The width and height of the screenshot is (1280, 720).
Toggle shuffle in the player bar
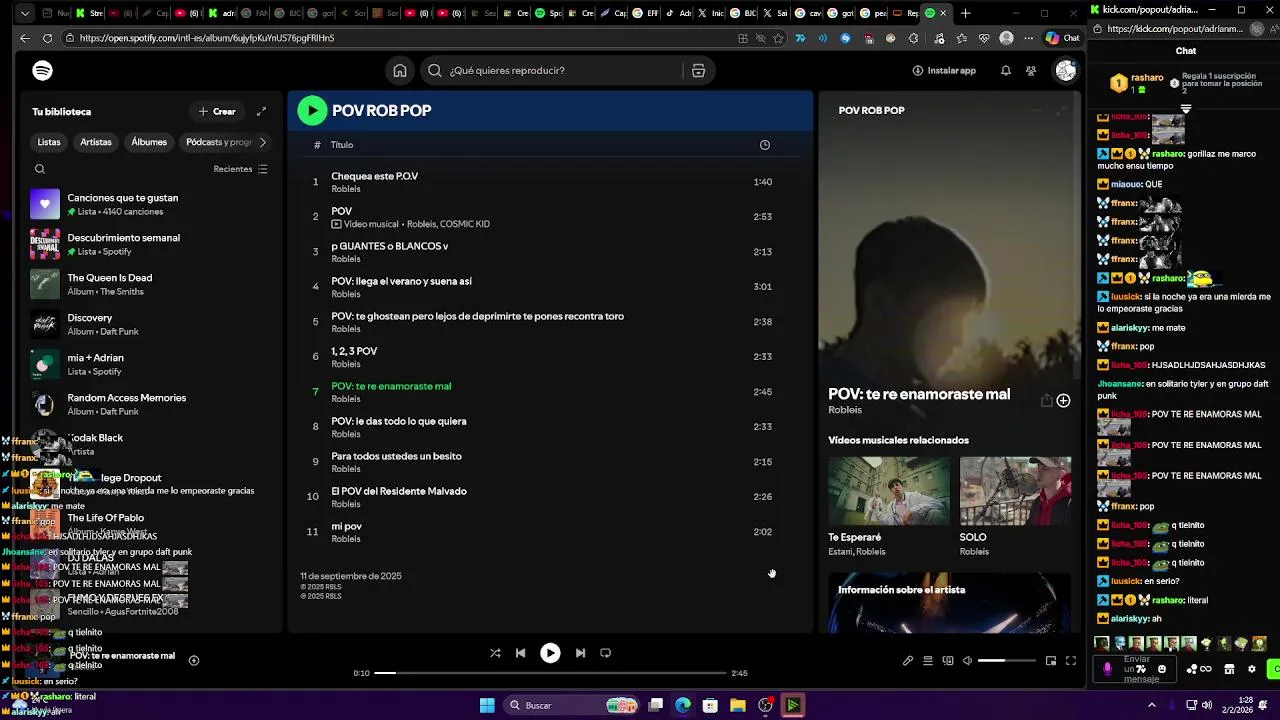pyautogui.click(x=495, y=653)
